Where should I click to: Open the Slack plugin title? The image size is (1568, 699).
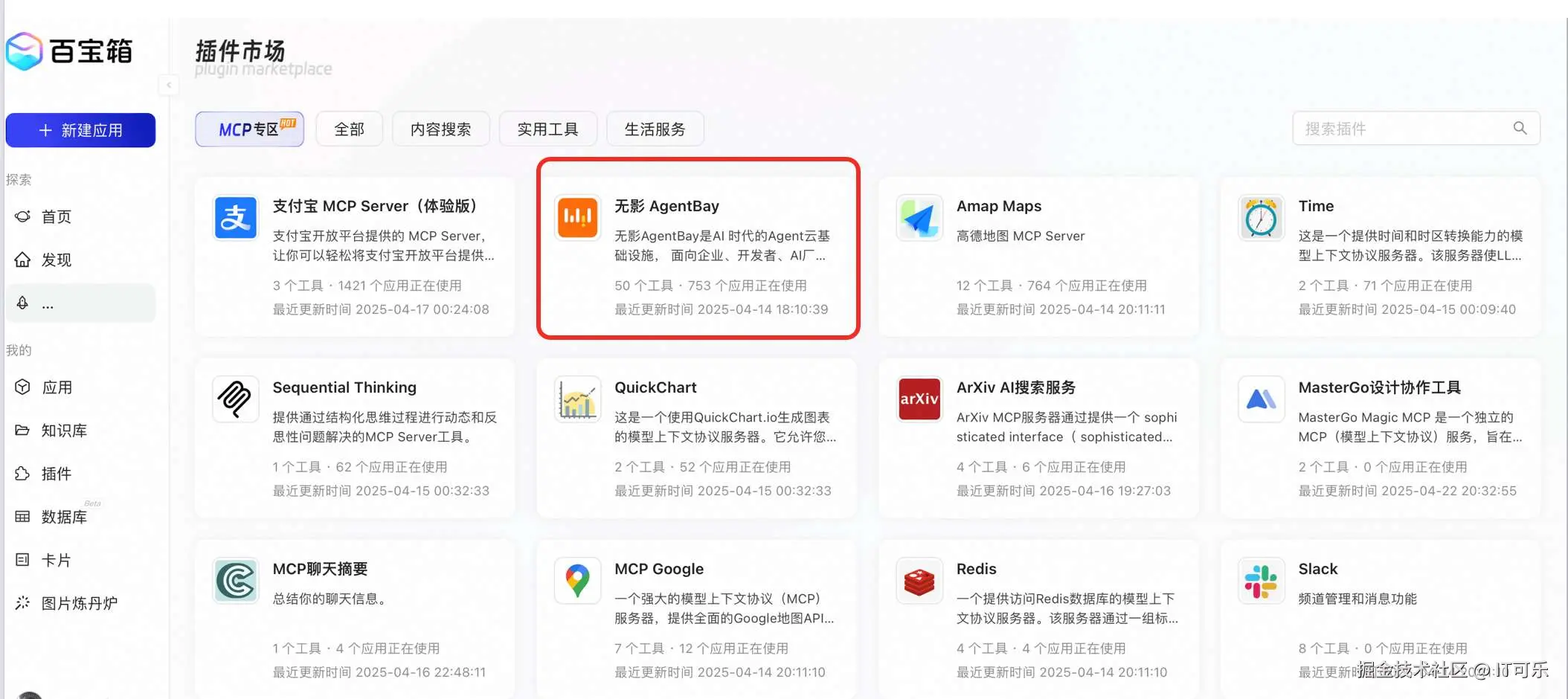pos(1317,569)
